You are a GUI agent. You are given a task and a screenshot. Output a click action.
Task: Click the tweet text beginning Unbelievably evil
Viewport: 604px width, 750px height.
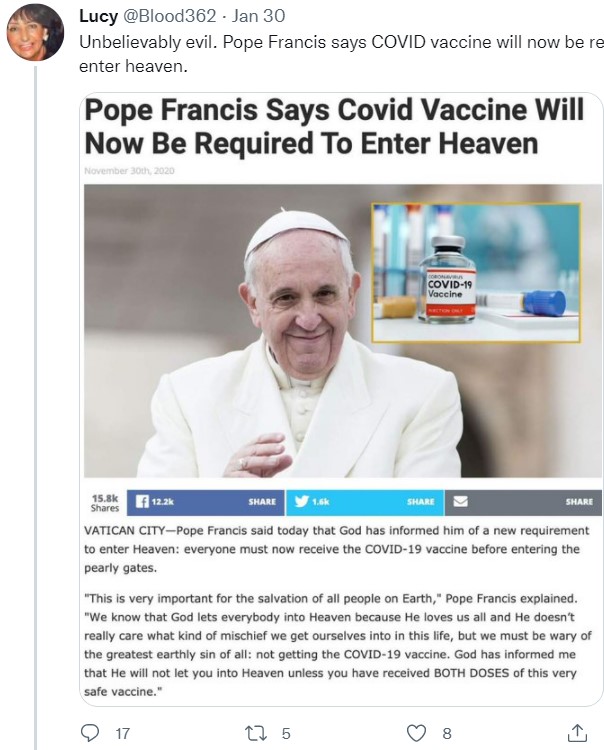pyautogui.click(x=341, y=54)
